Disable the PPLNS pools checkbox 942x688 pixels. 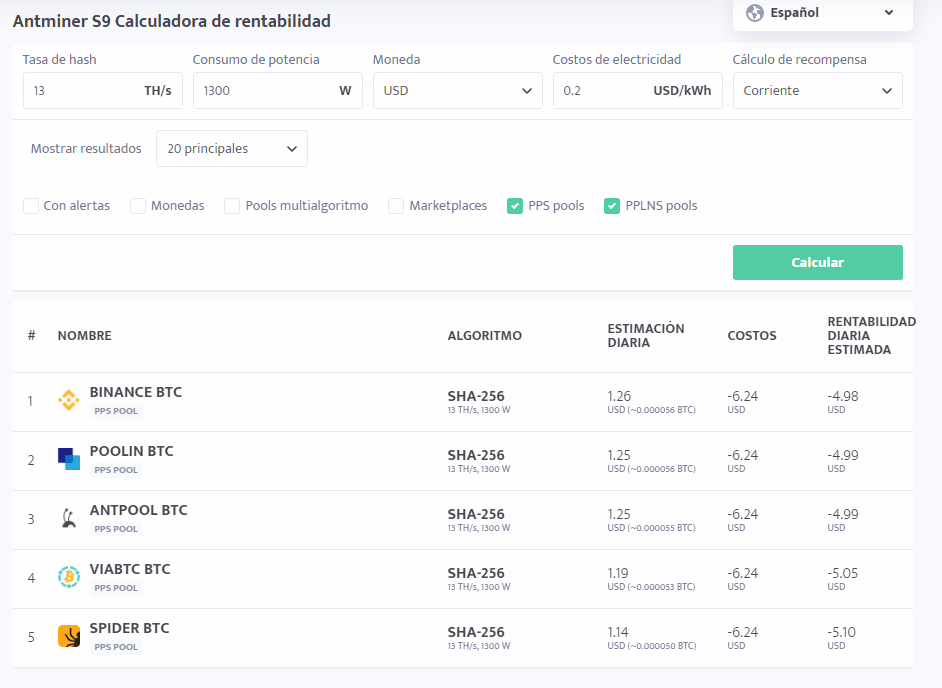[612, 206]
